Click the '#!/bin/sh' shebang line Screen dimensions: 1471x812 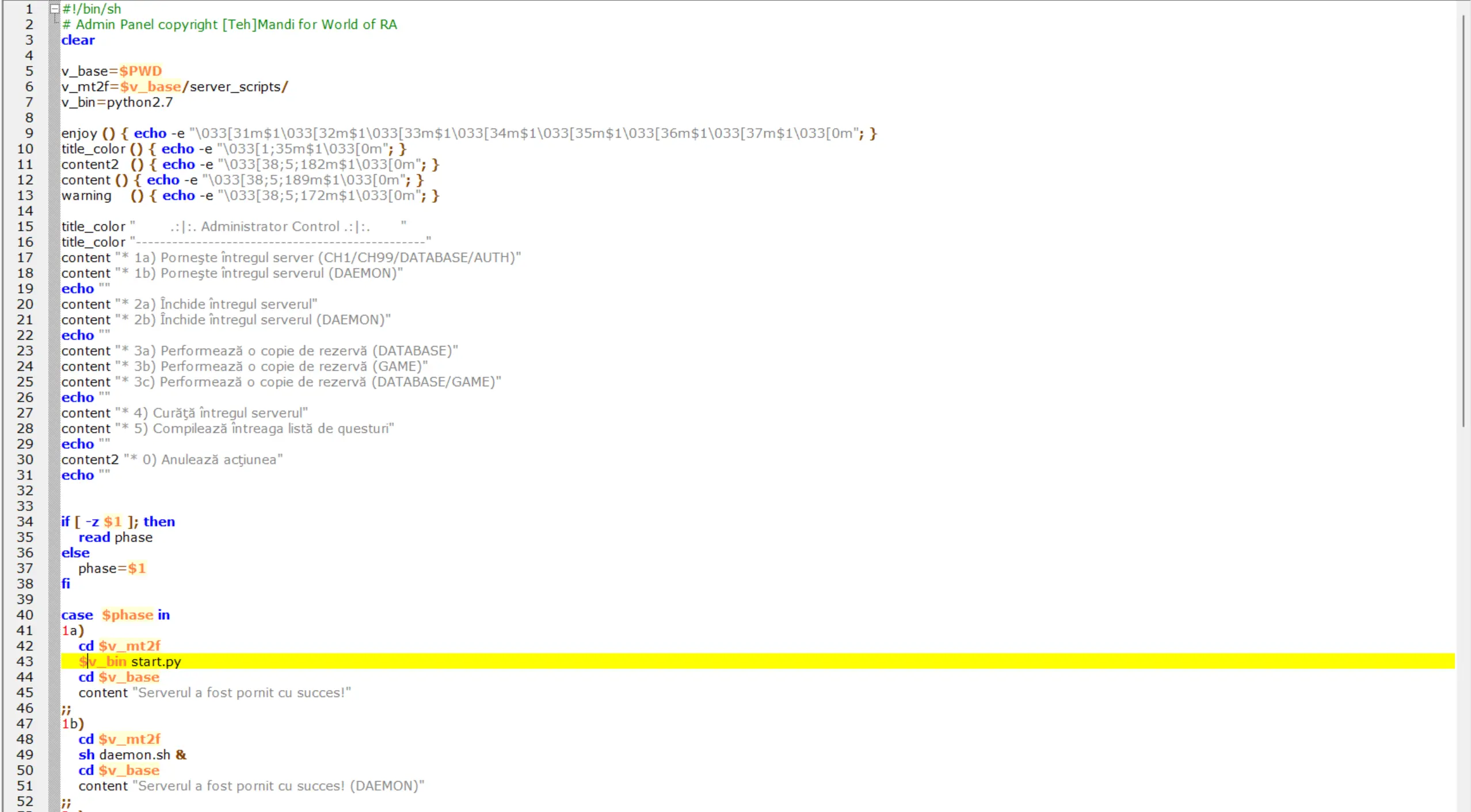click(x=92, y=9)
